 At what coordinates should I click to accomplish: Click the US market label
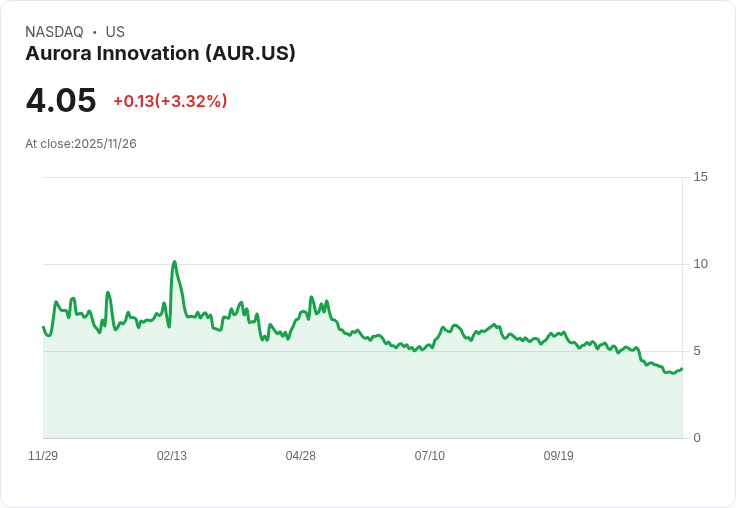coord(115,32)
